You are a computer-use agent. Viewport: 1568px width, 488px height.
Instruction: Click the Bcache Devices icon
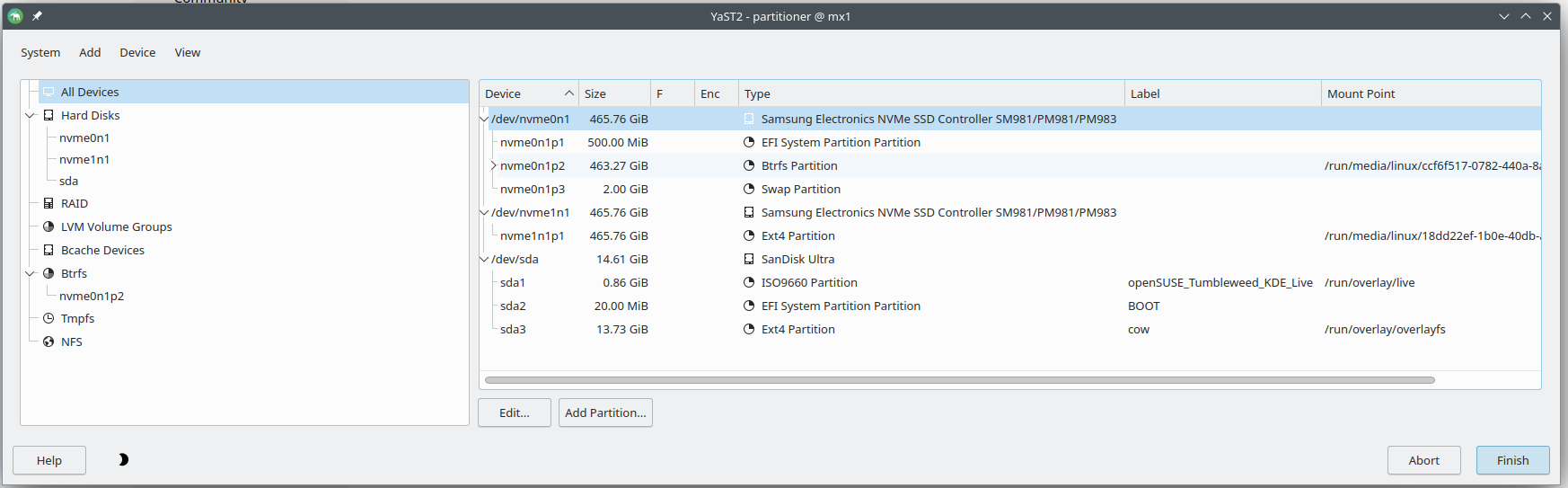pos(48,250)
